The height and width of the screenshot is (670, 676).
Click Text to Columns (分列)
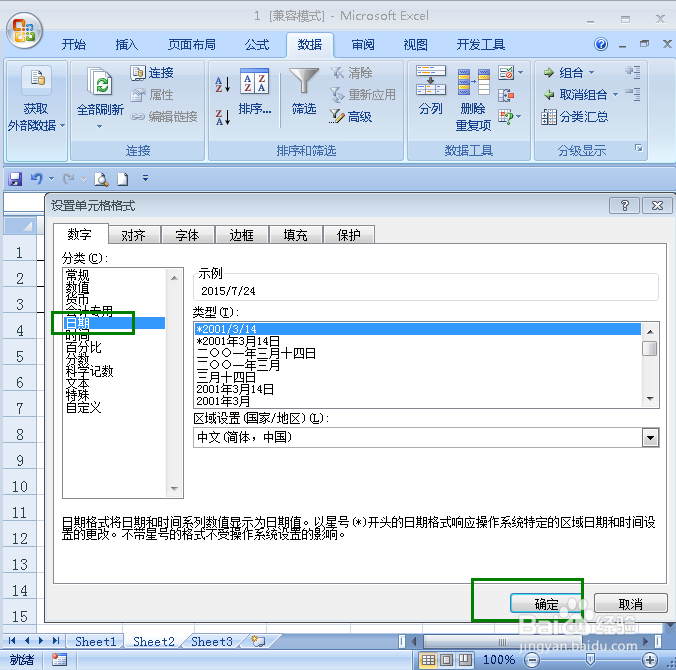[x=431, y=91]
